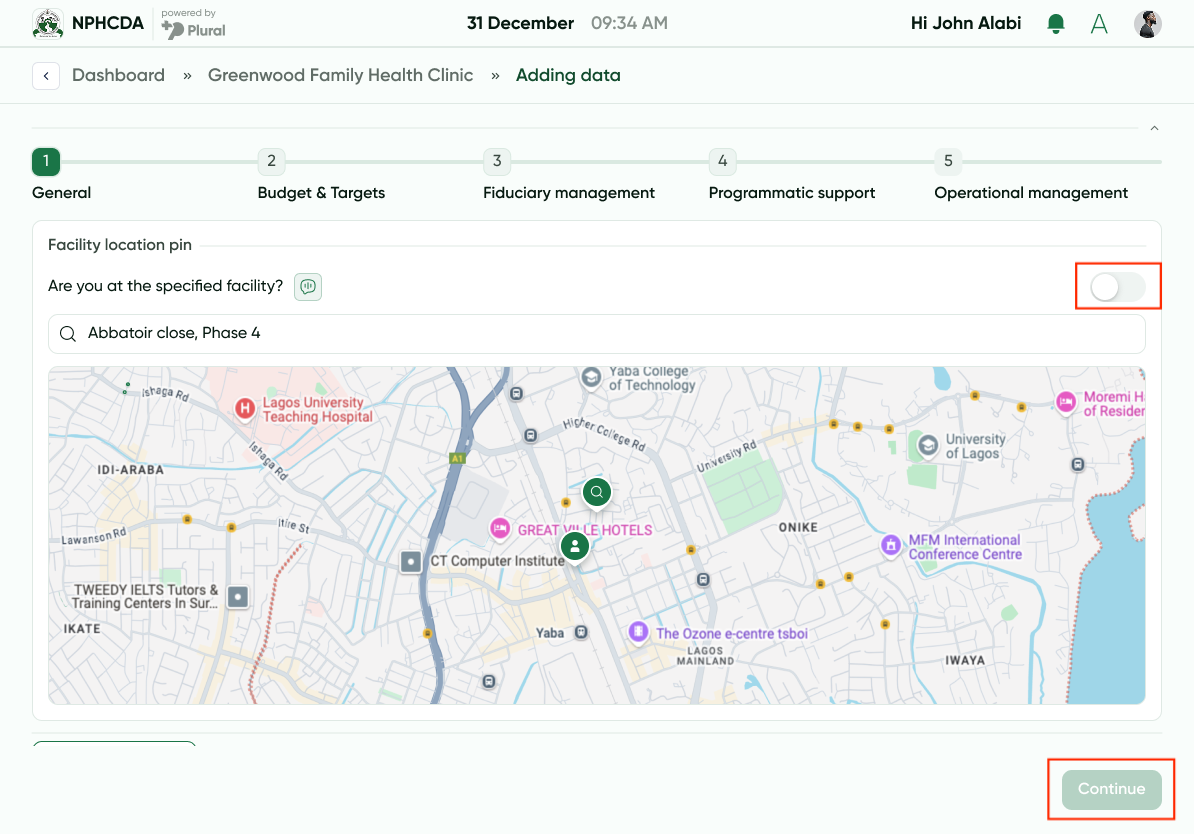Open the Dashboard breadcrumb link
The image size is (1194, 834).
point(118,76)
